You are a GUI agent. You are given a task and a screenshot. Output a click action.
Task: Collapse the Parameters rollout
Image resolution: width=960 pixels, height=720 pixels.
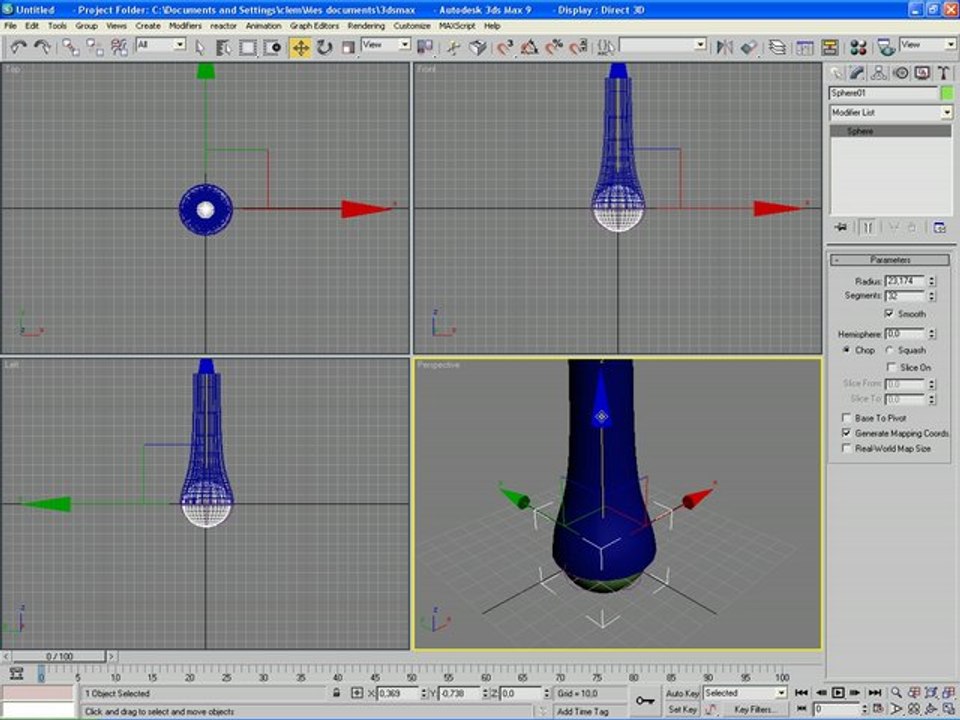(890, 260)
